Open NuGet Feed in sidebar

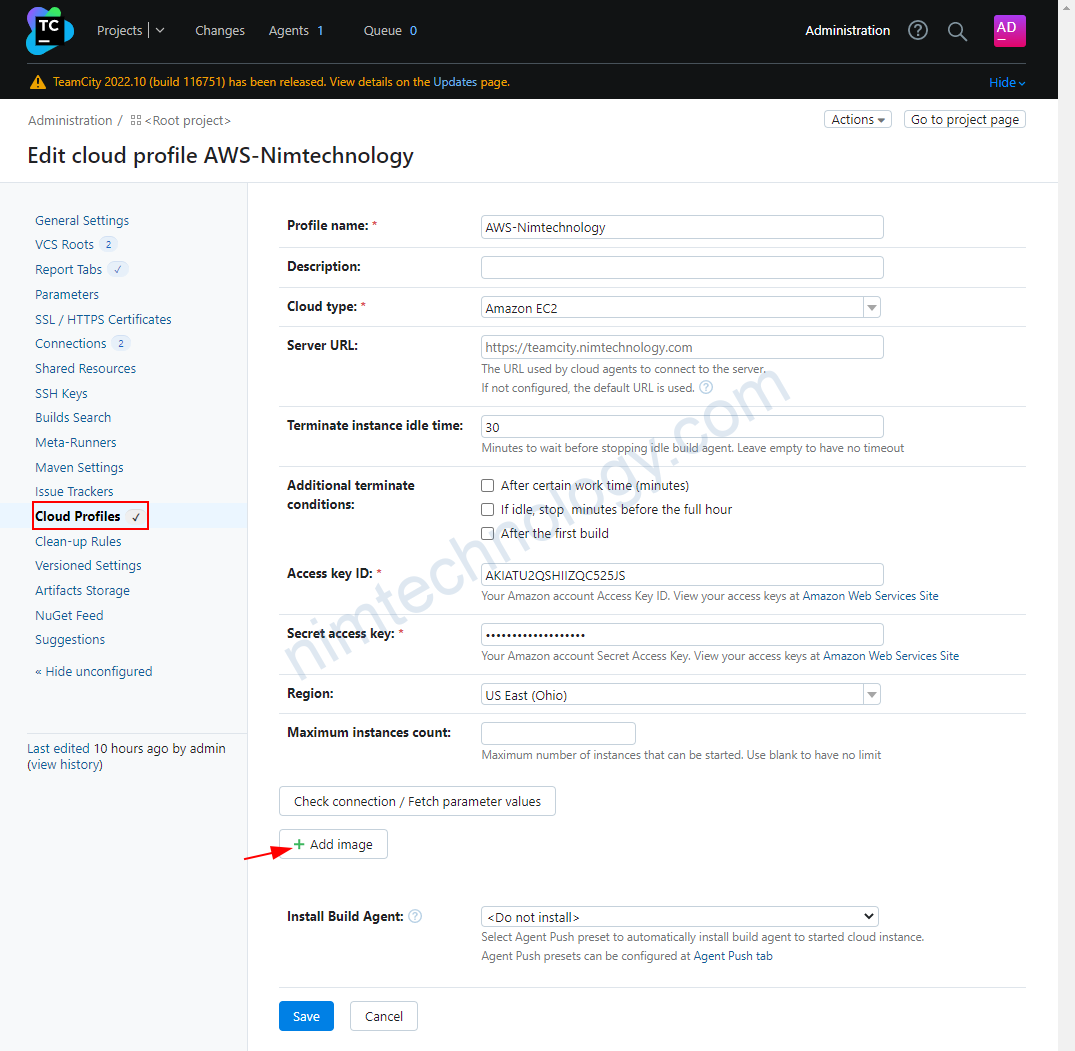pos(69,615)
